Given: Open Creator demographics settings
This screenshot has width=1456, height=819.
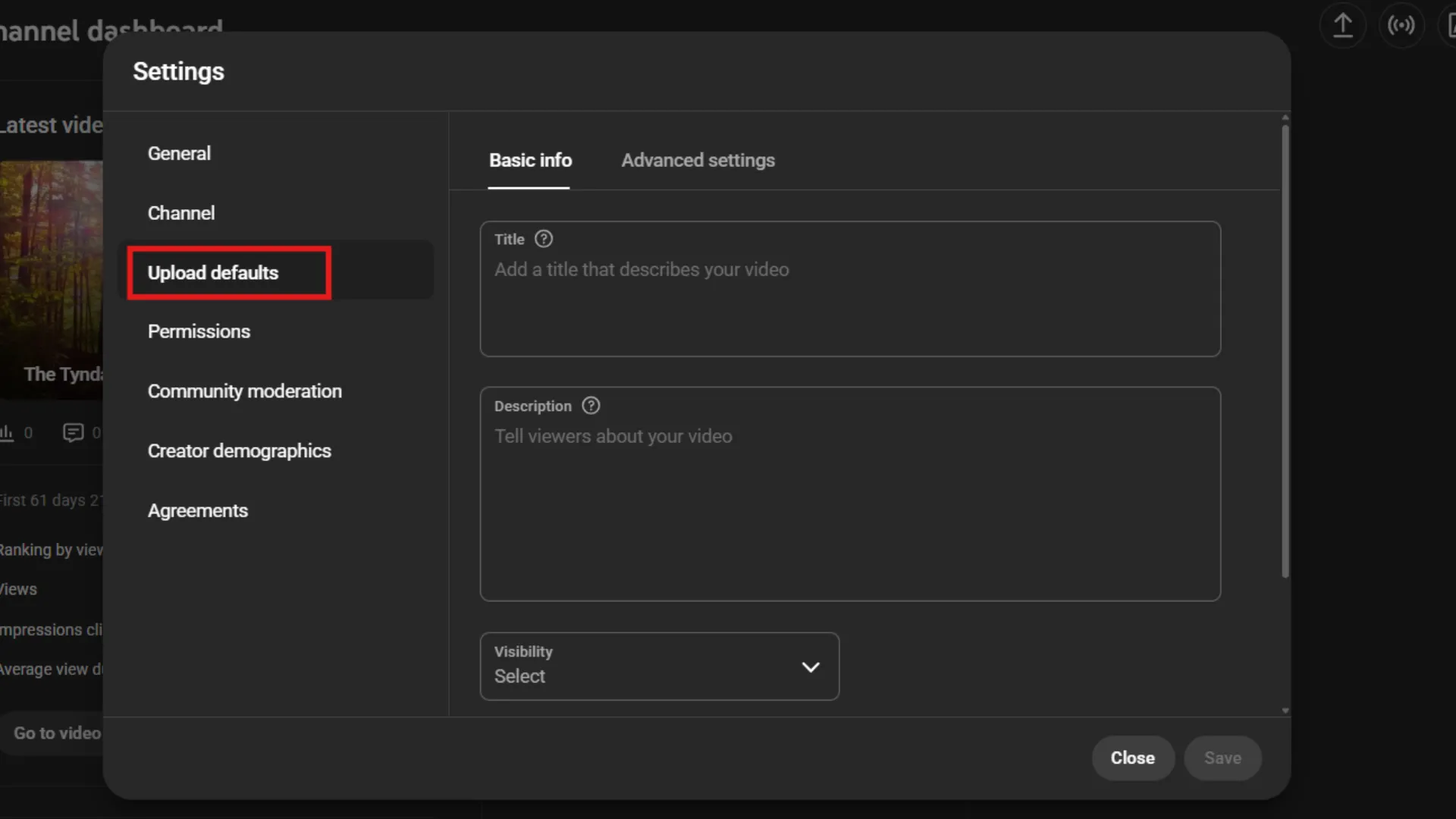Looking at the screenshot, I should point(239,450).
